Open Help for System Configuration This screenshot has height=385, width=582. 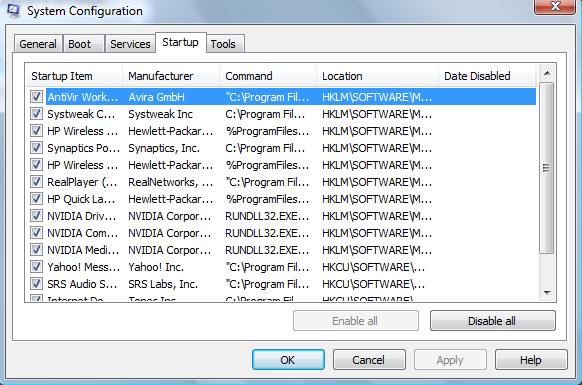click(531, 360)
